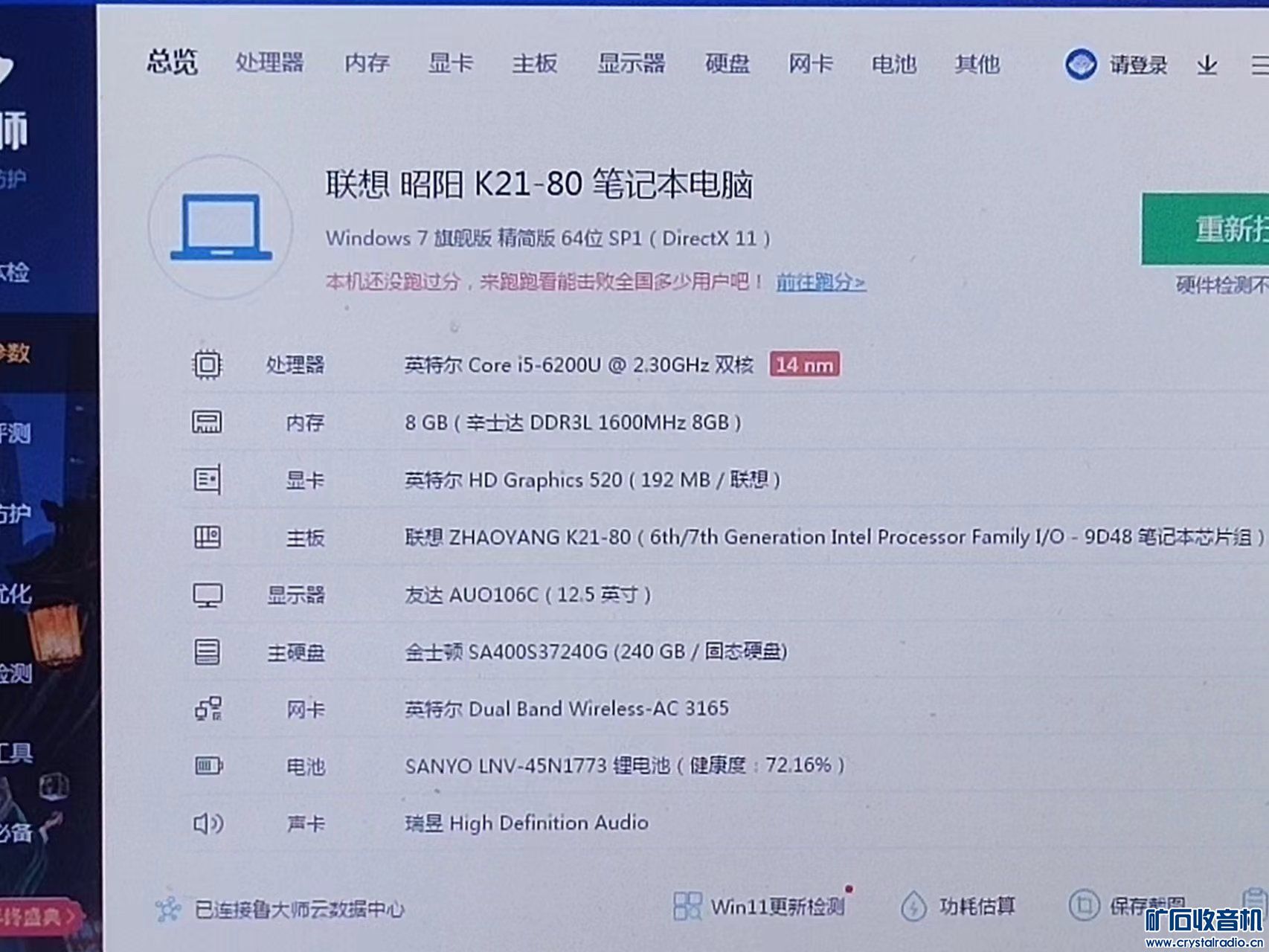1269x952 pixels.
Task: Click the processor chip icon
Action: (207, 364)
